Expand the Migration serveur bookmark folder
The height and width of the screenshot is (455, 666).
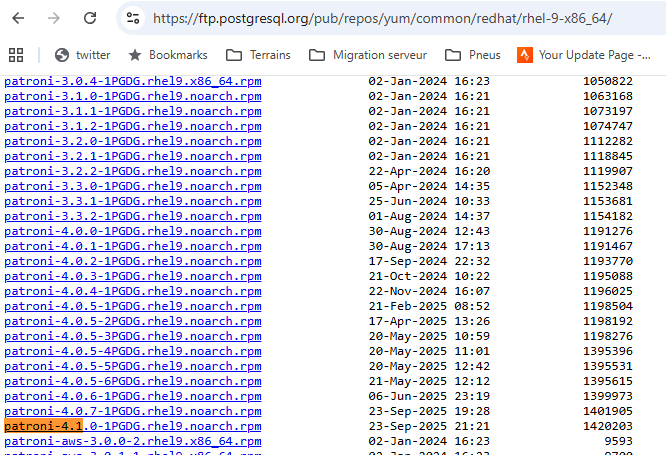click(x=370, y=54)
